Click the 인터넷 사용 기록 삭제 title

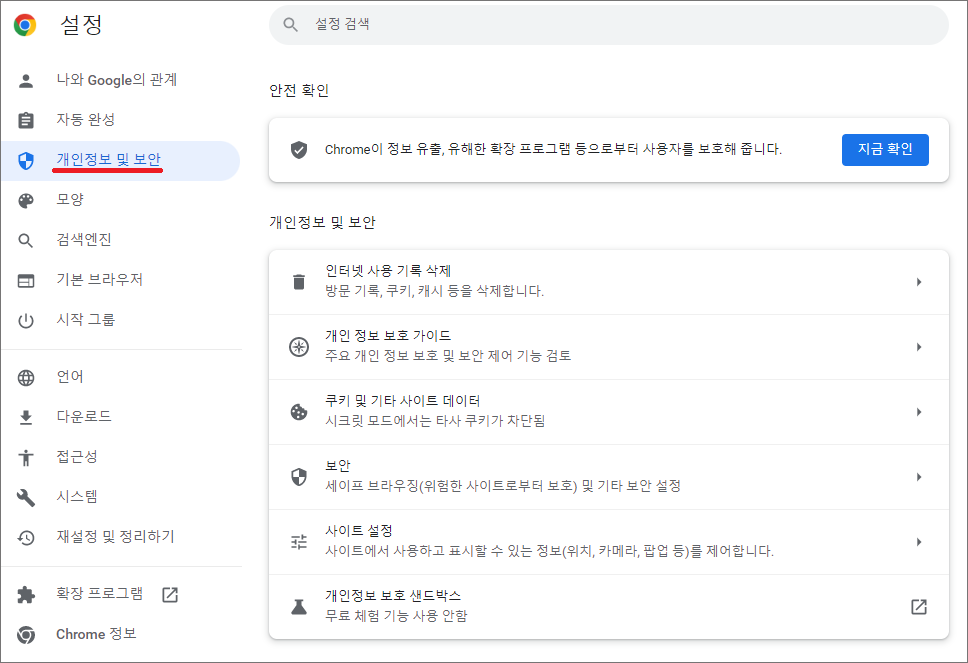(388, 271)
